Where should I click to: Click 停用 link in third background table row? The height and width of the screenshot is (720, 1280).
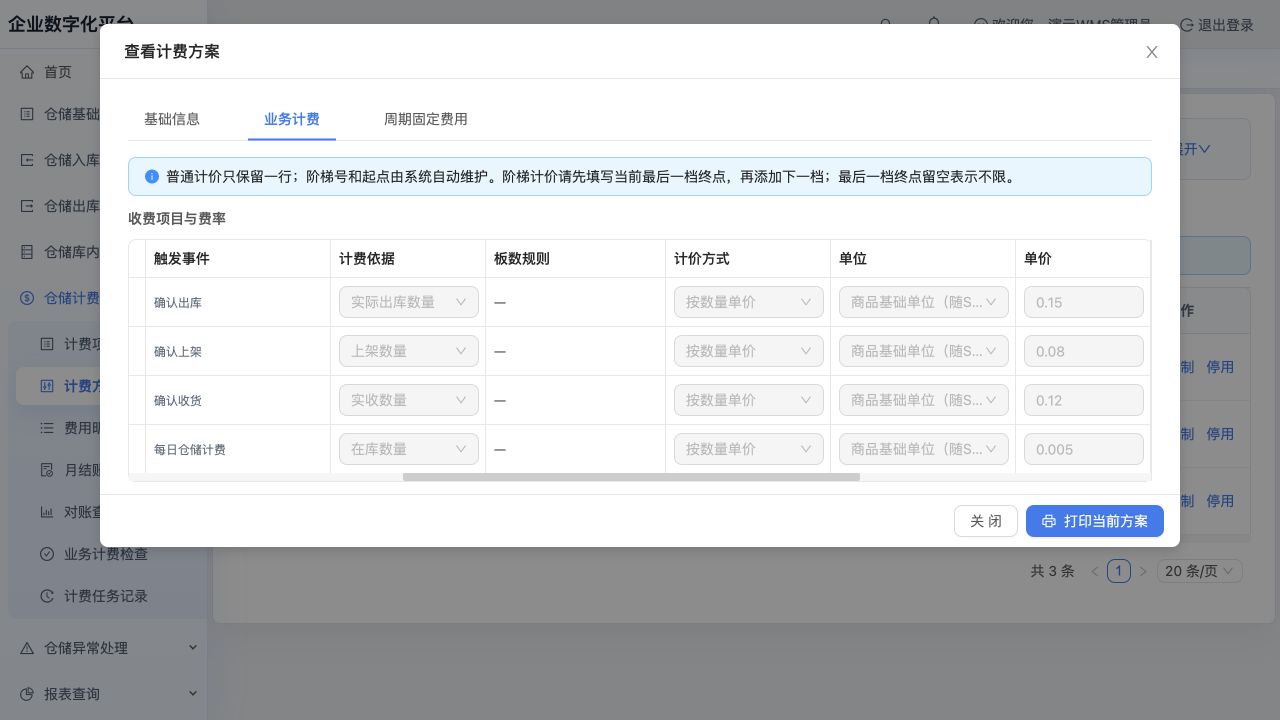(1220, 501)
